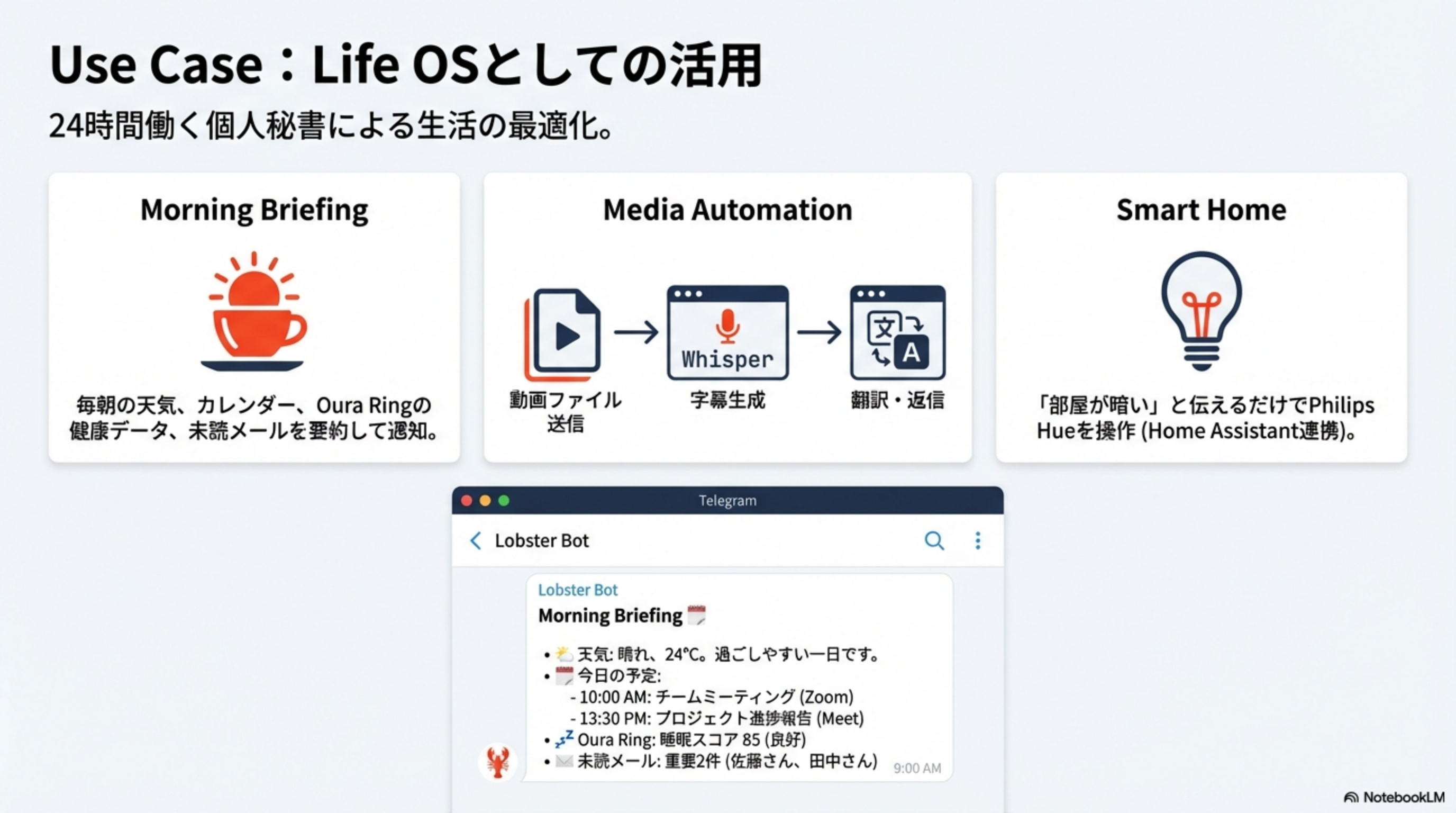Click the yellow window minimize button

point(485,500)
